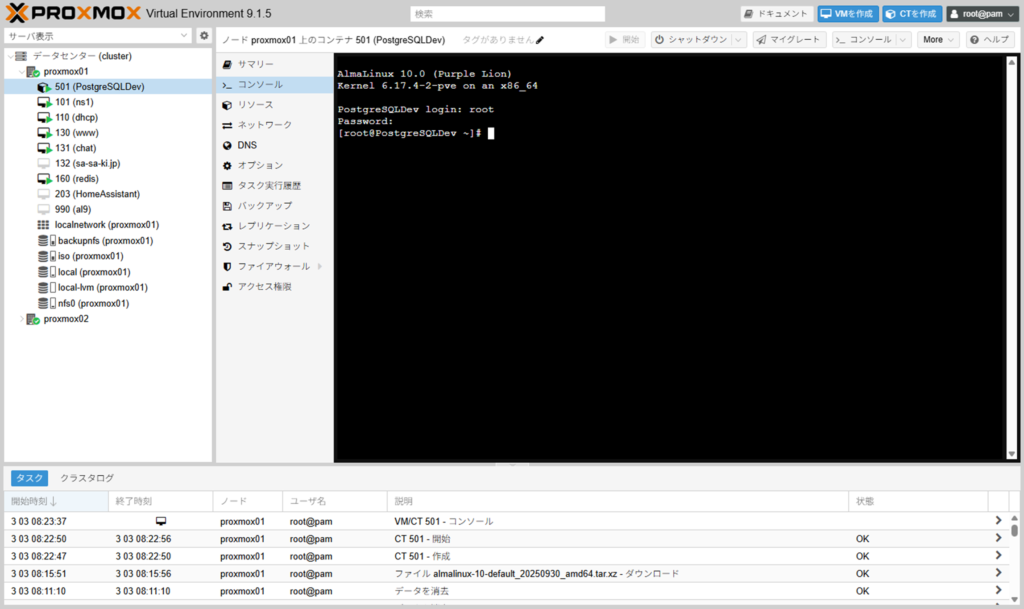
Task: Expand the proxmox02 node in the tree
Action: 22,319
